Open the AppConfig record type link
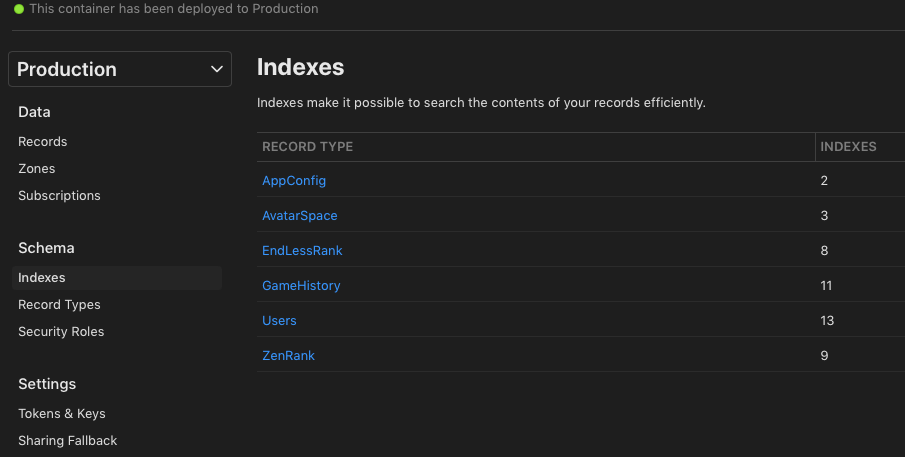 tap(294, 181)
